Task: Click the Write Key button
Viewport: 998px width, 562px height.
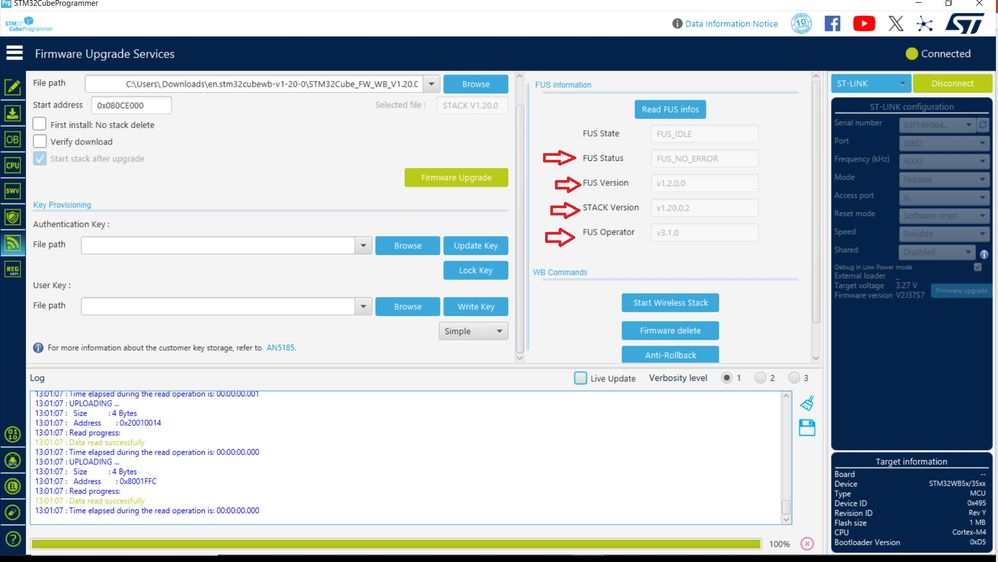Action: (x=475, y=307)
